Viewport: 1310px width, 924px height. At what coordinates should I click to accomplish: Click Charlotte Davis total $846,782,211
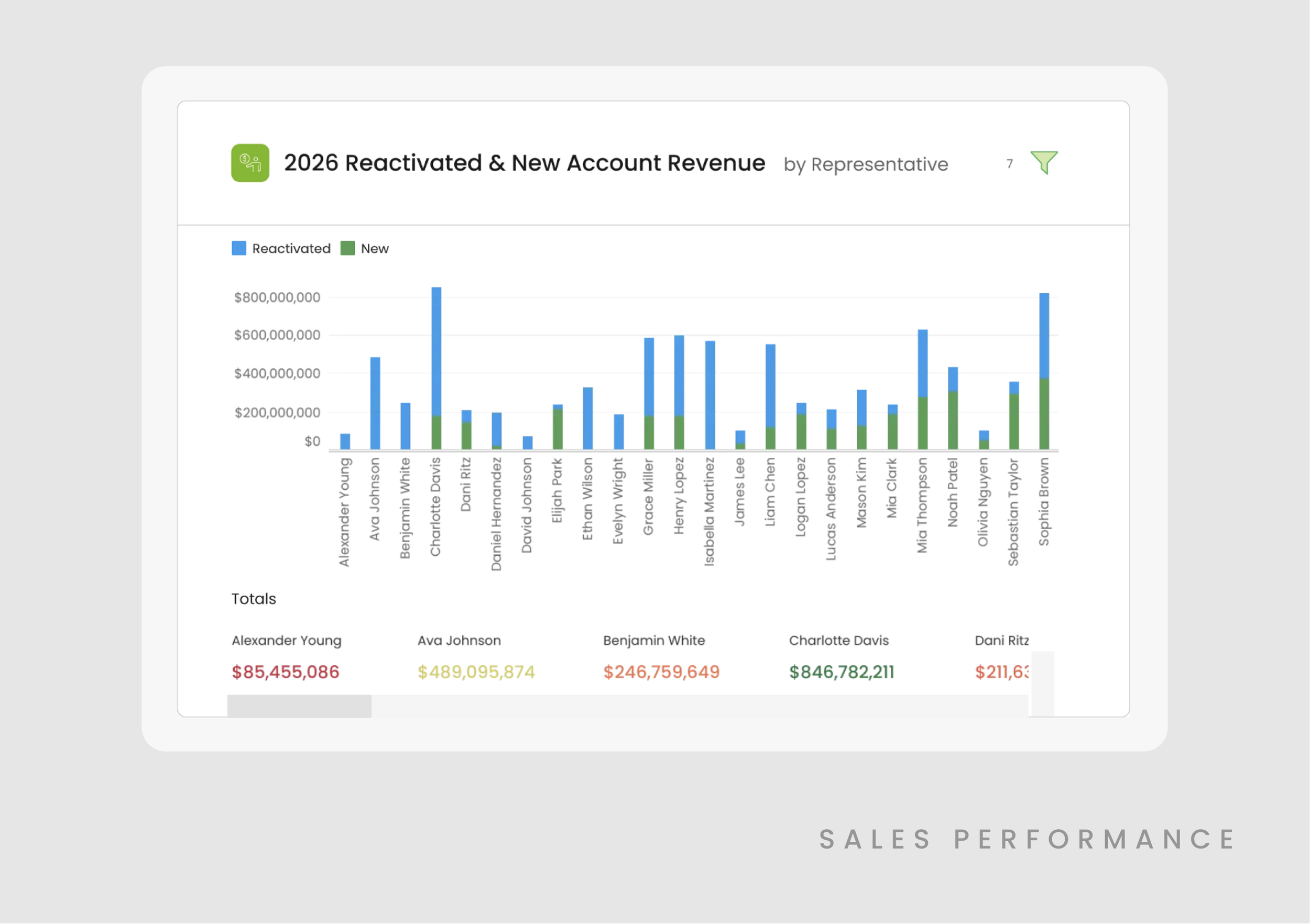842,672
